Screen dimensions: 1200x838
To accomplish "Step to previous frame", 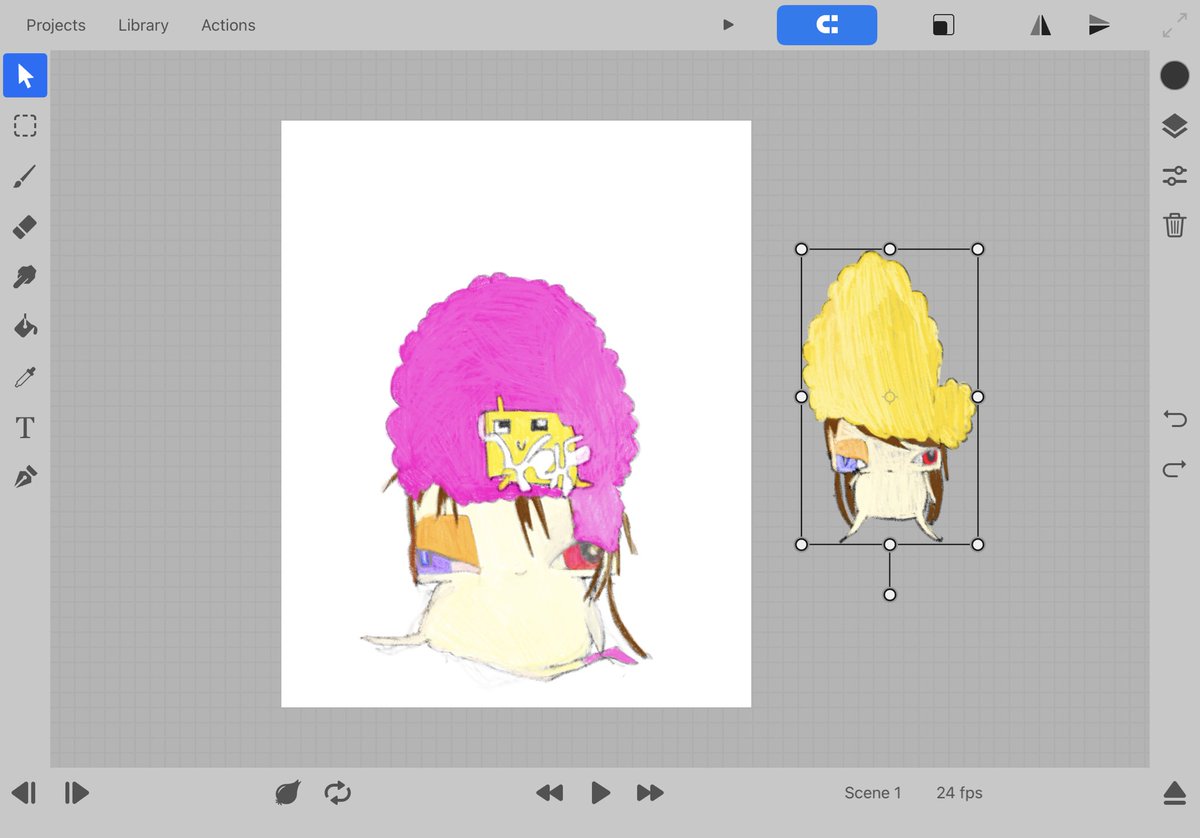I will tap(25, 793).
